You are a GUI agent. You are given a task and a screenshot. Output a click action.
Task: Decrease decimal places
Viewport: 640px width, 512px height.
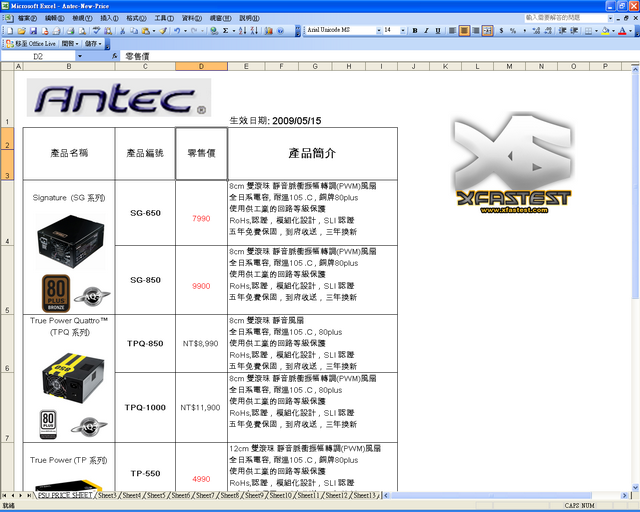[x=548, y=31]
